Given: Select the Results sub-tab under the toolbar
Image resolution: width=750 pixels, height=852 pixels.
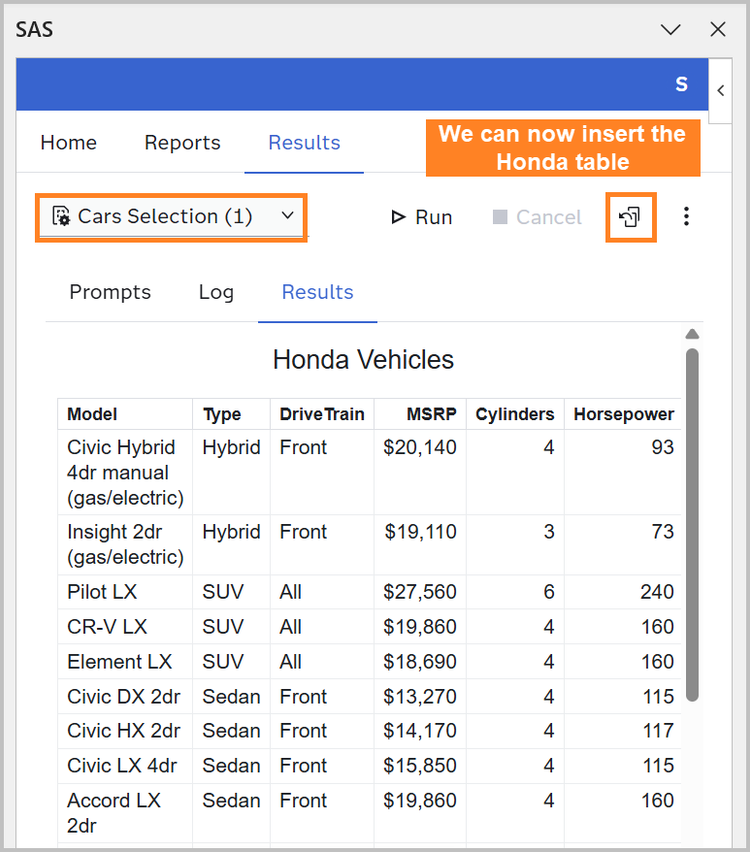Looking at the screenshot, I should (317, 292).
